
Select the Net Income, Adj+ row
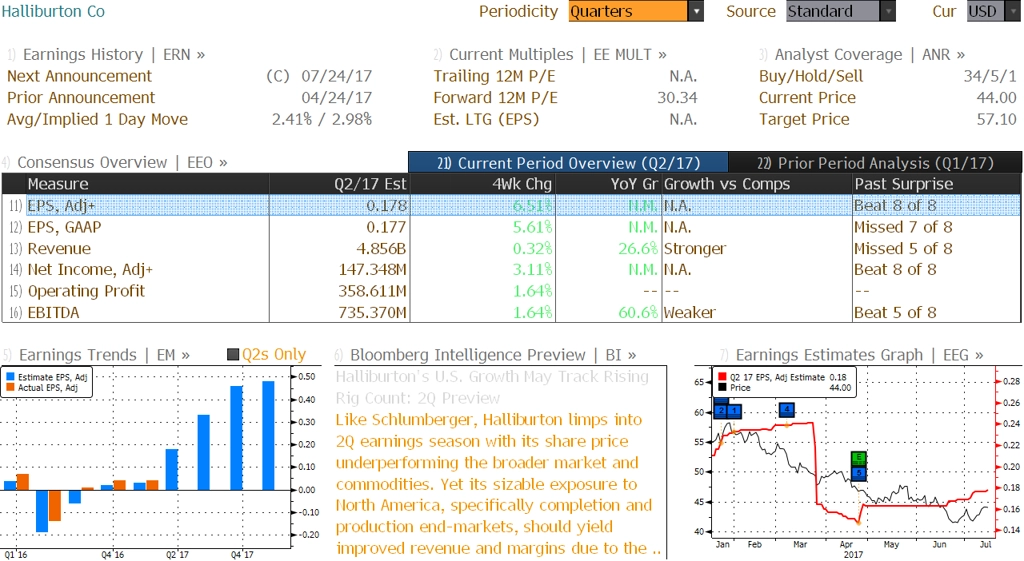511,270
